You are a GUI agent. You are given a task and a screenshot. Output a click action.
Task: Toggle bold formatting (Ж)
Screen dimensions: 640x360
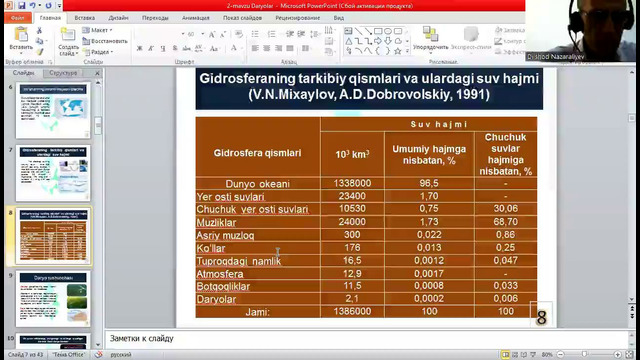[140, 49]
